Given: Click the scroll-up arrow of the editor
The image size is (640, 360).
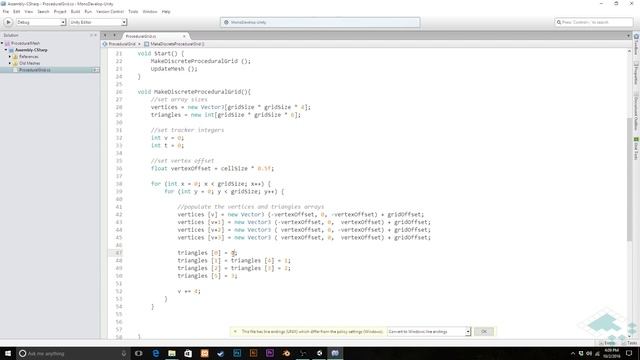Looking at the screenshot, I should click(629, 52).
